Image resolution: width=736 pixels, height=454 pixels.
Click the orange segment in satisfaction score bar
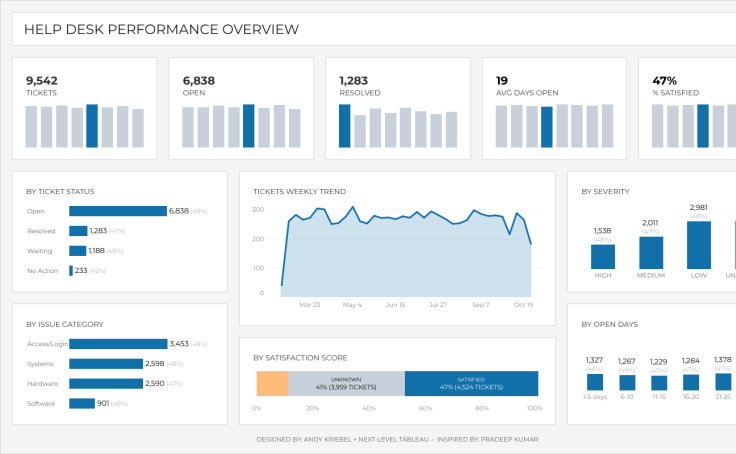click(x=272, y=384)
